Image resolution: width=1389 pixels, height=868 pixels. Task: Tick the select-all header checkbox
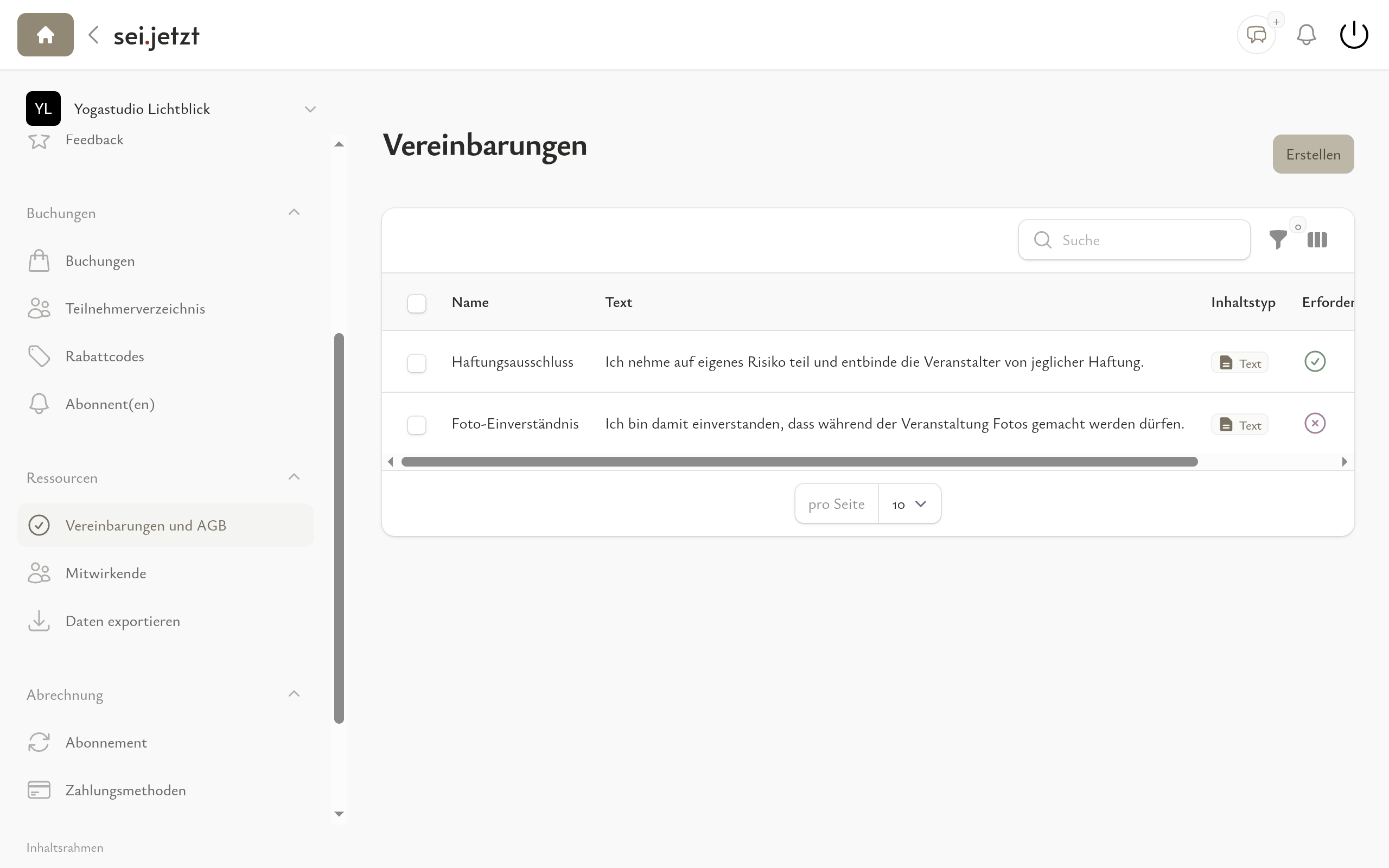pos(416,303)
